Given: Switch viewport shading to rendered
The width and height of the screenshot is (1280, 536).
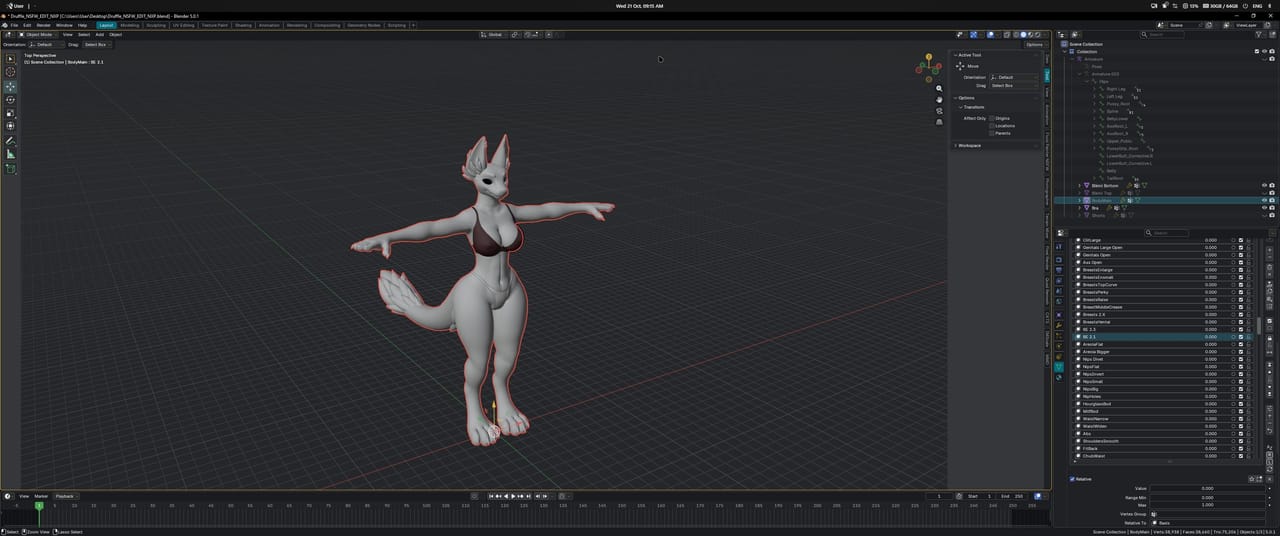Looking at the screenshot, I should (1037, 34).
